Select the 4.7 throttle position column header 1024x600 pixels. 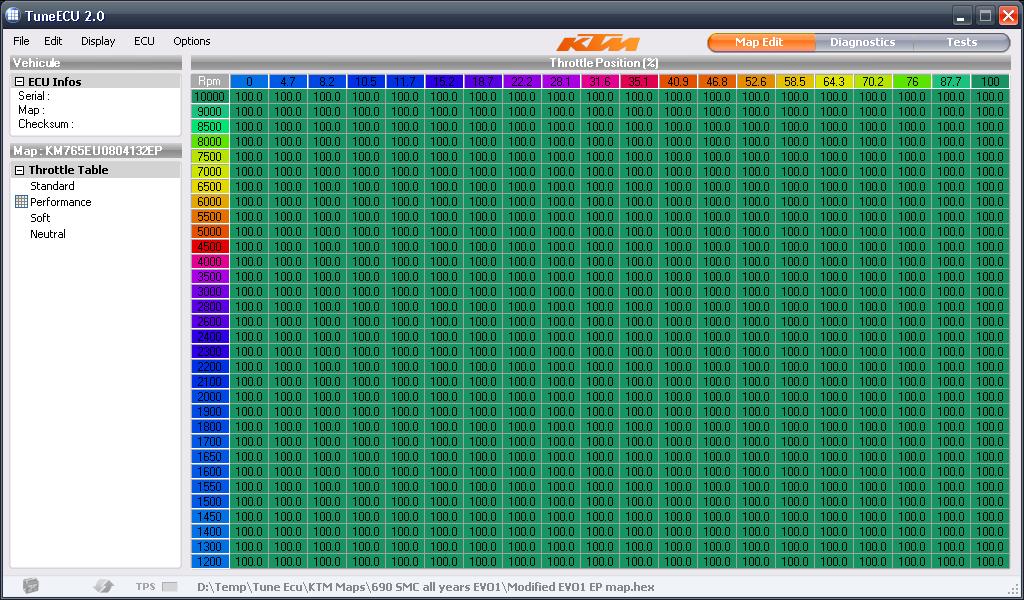tap(288, 82)
